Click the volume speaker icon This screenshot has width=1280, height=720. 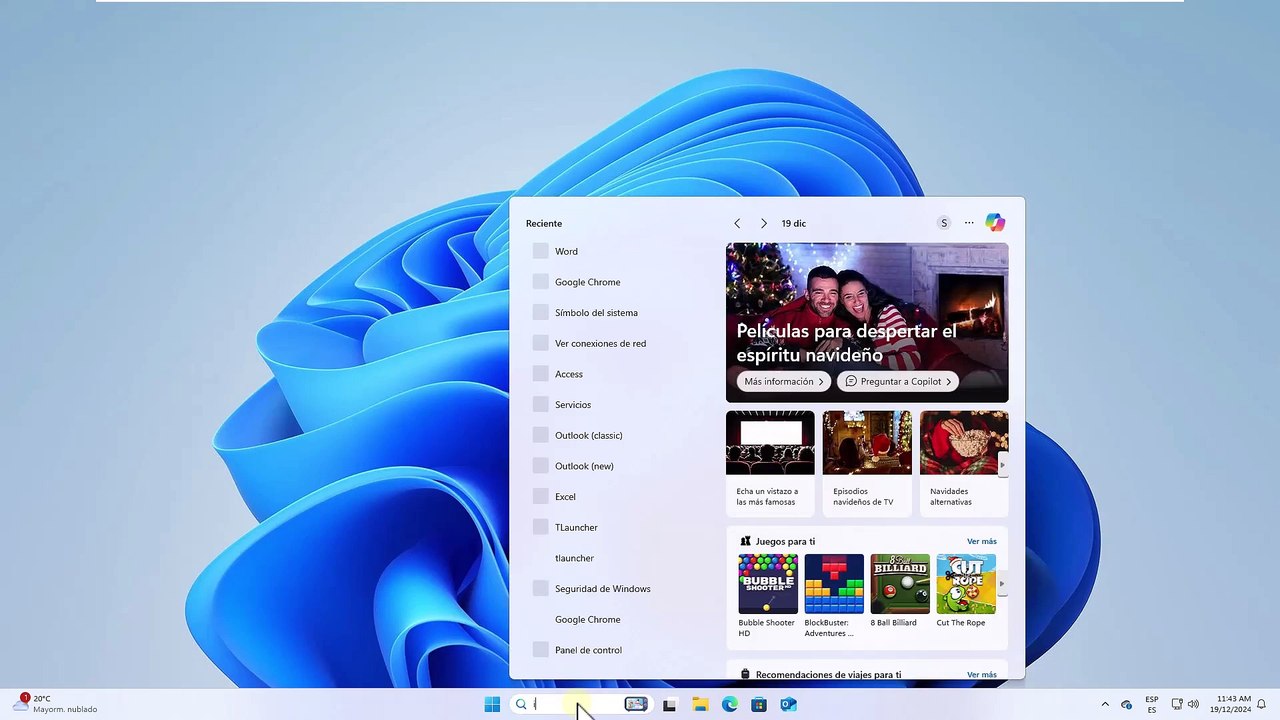1193,704
